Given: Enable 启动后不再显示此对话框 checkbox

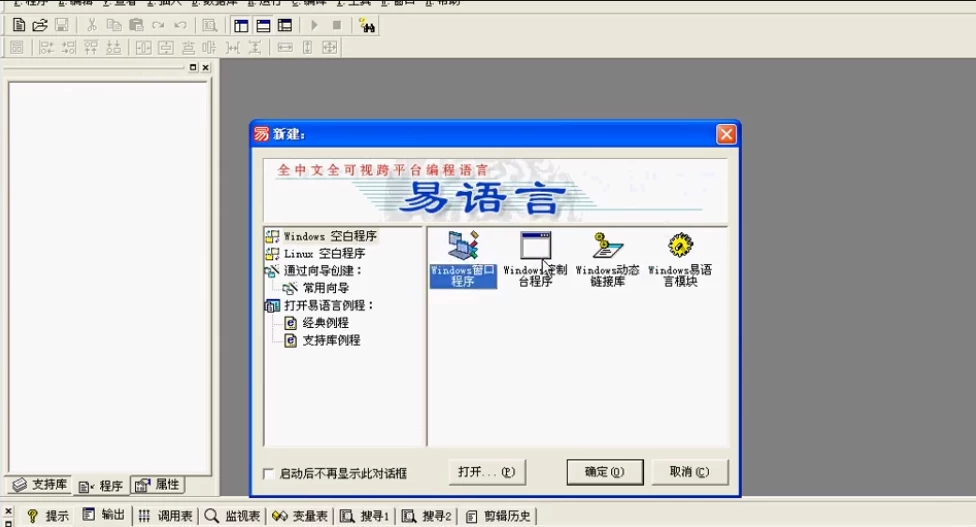Looking at the screenshot, I should point(268,473).
